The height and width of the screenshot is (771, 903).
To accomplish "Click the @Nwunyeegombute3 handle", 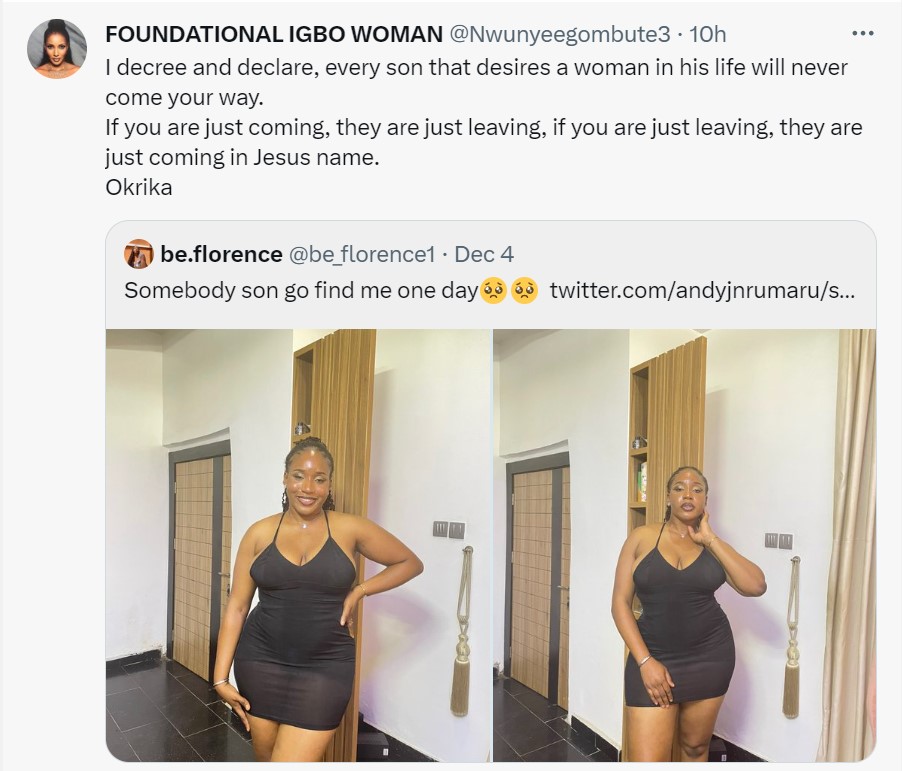I will click(x=559, y=34).
